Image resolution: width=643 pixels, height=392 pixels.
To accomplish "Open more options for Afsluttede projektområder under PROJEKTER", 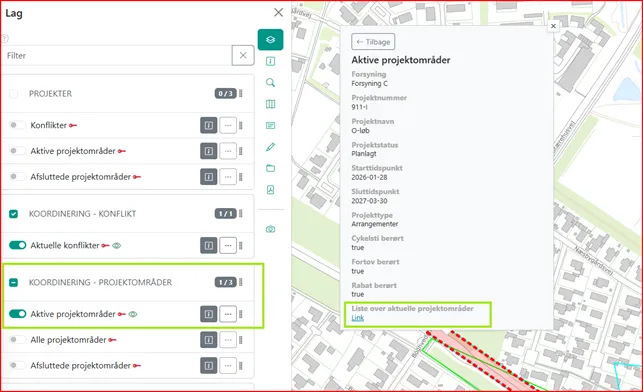I will tap(228, 177).
